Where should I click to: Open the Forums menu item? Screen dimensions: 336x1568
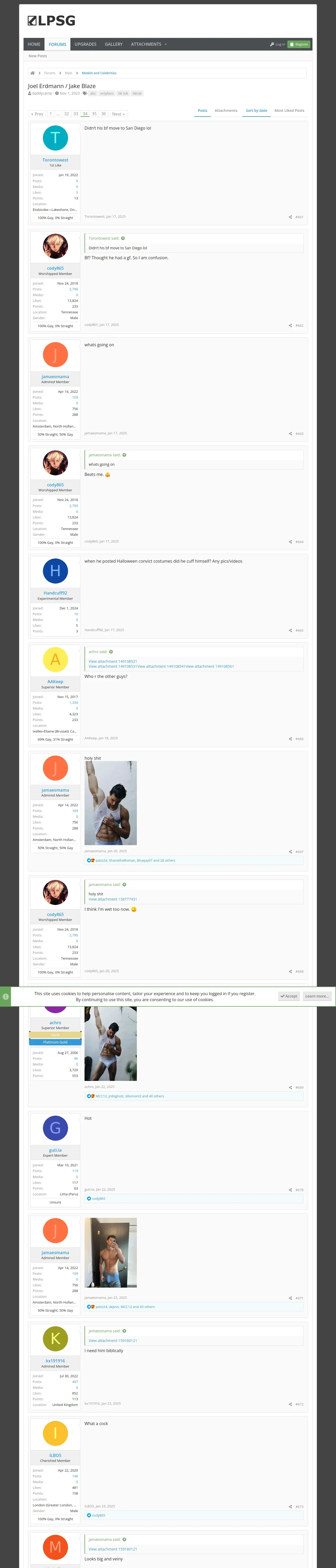point(57,44)
